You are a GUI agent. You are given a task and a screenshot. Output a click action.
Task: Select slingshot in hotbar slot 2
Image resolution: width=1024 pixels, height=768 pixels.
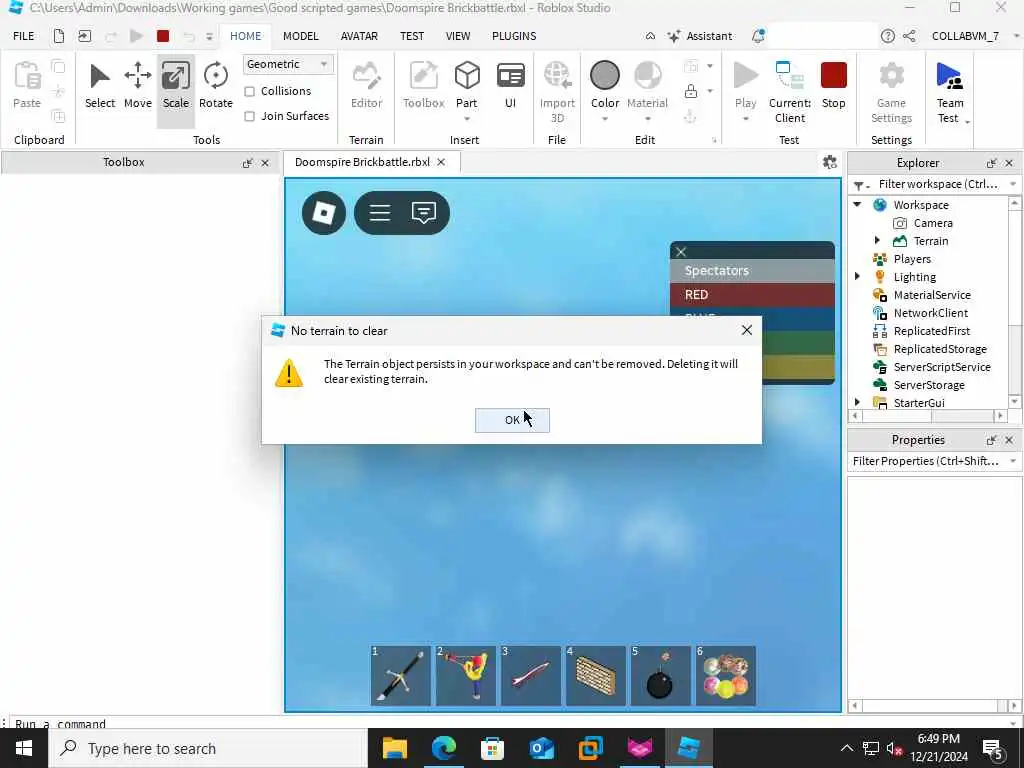tap(466, 676)
